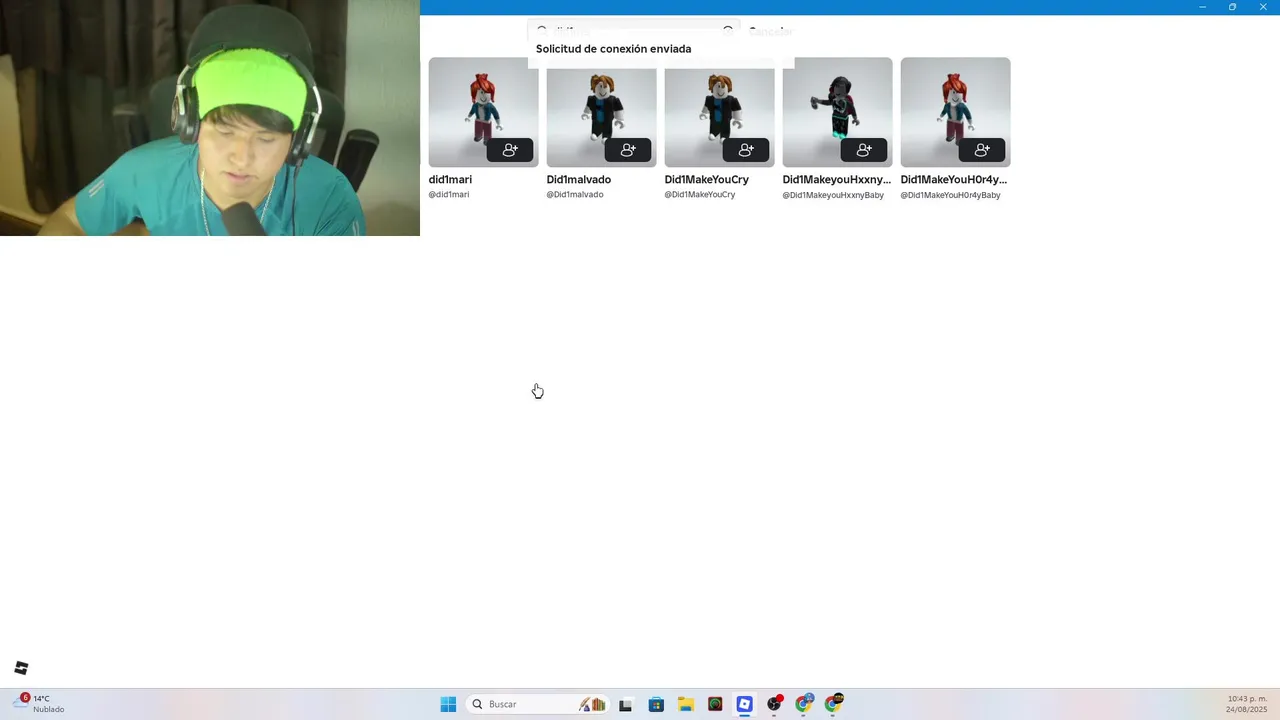The height and width of the screenshot is (720, 1280).
Task: Open the Windows Start menu
Action: 448,704
